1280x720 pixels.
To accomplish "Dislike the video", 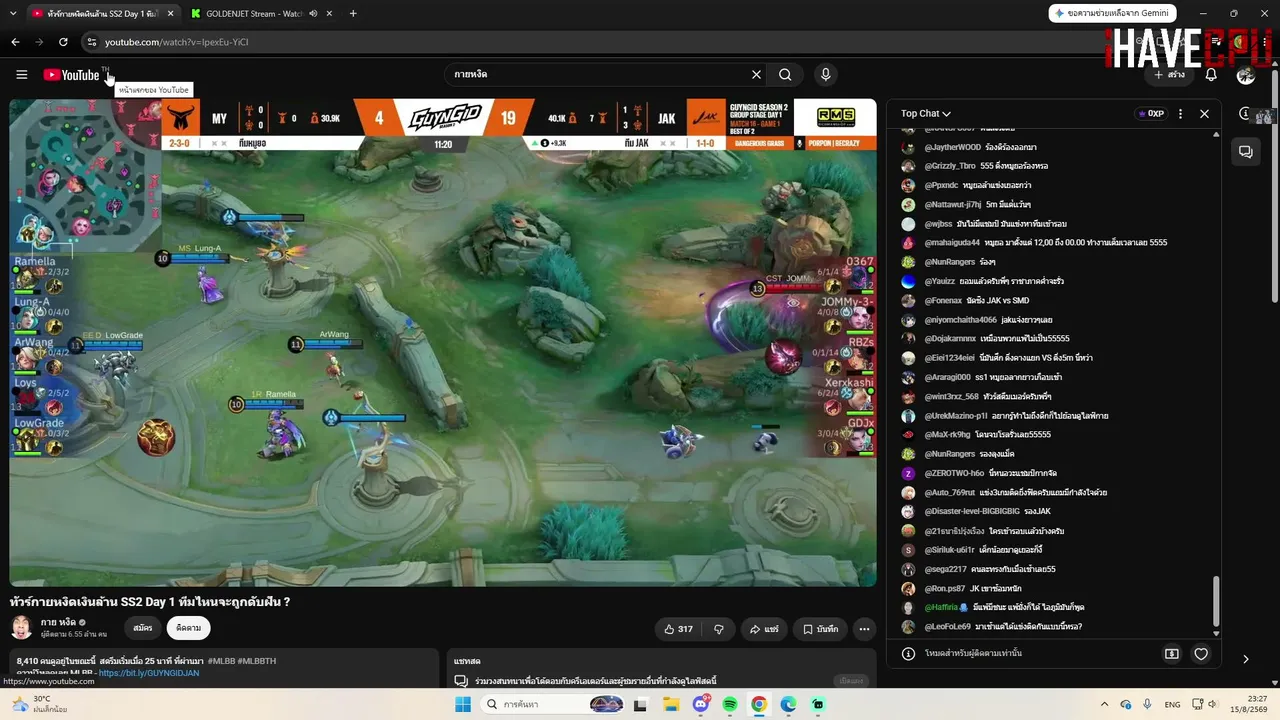I will click(x=718, y=629).
